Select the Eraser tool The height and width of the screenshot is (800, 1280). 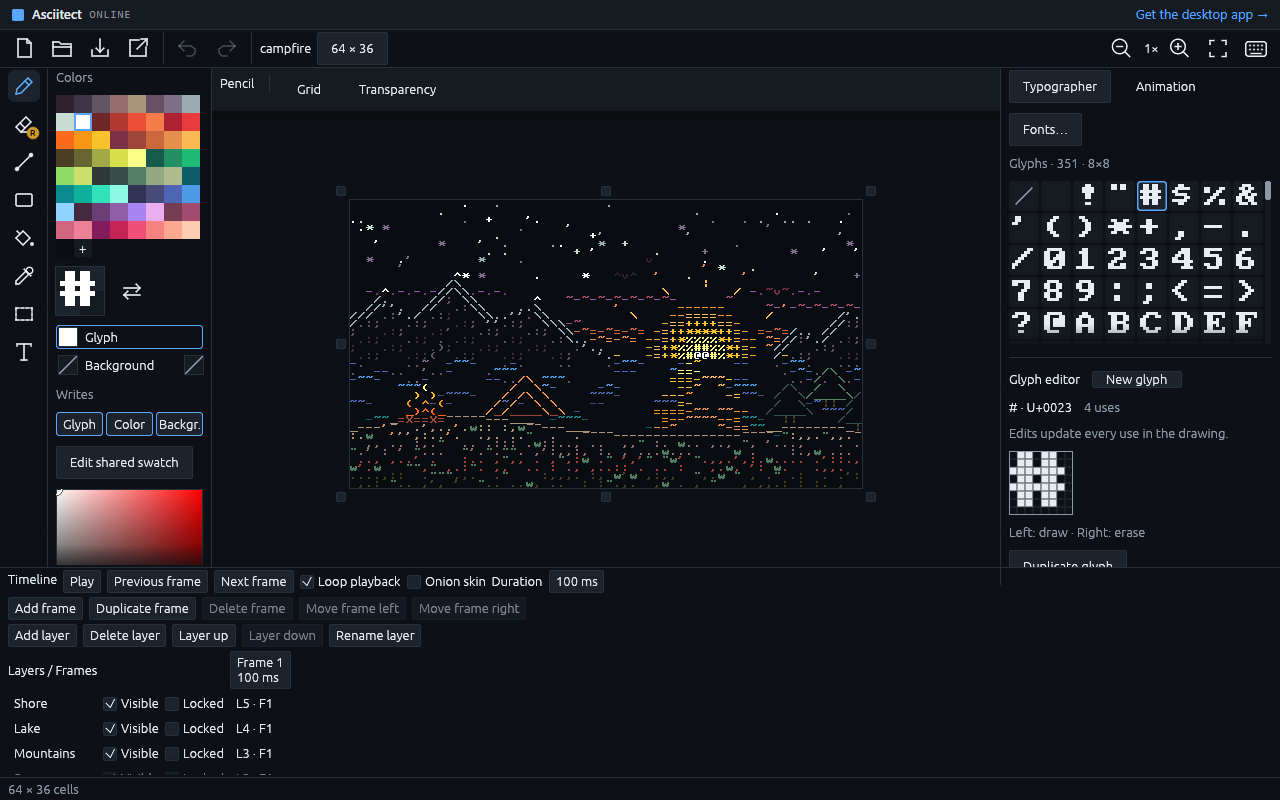(x=24, y=125)
